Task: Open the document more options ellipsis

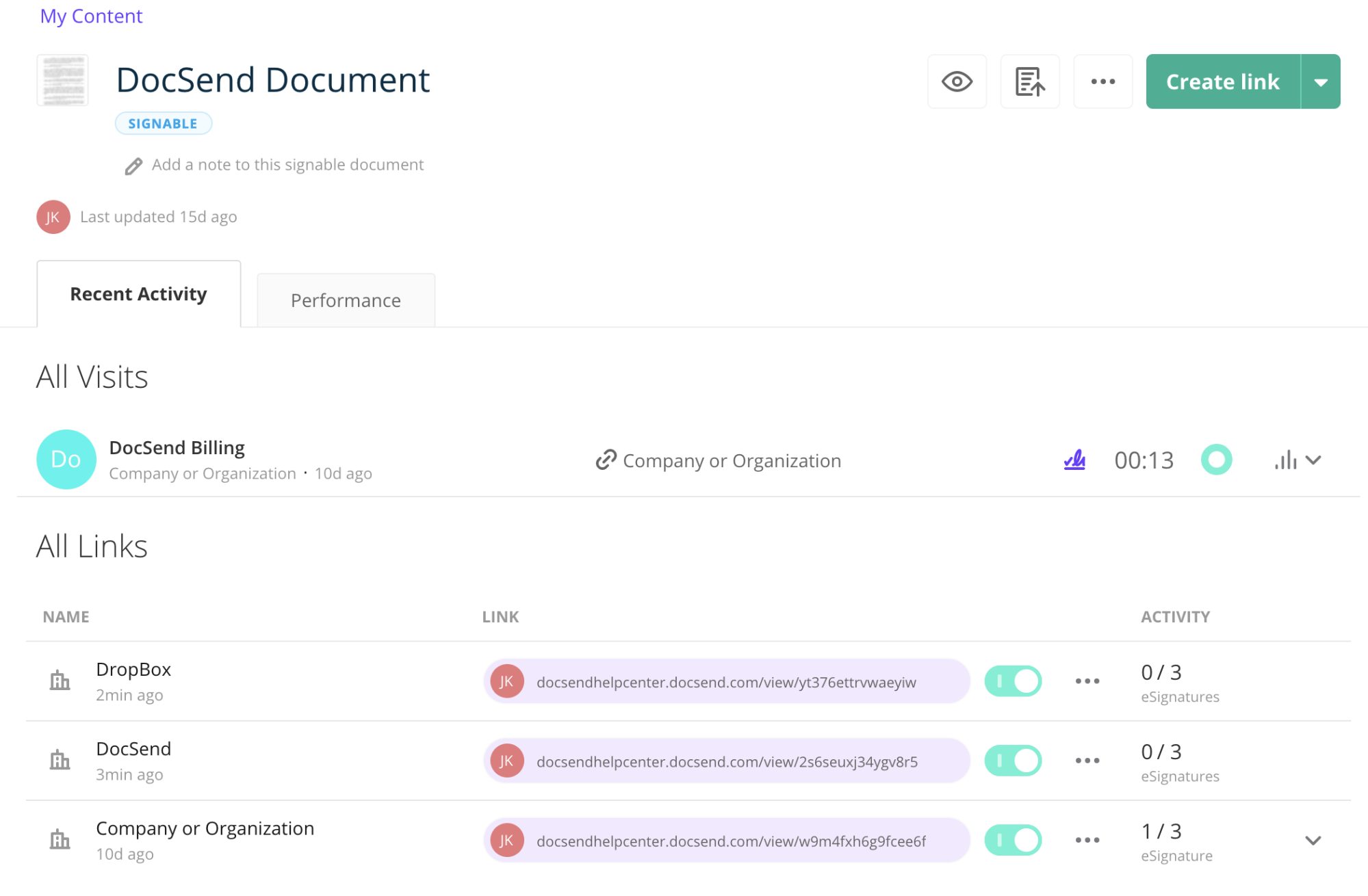Action: tap(1102, 81)
